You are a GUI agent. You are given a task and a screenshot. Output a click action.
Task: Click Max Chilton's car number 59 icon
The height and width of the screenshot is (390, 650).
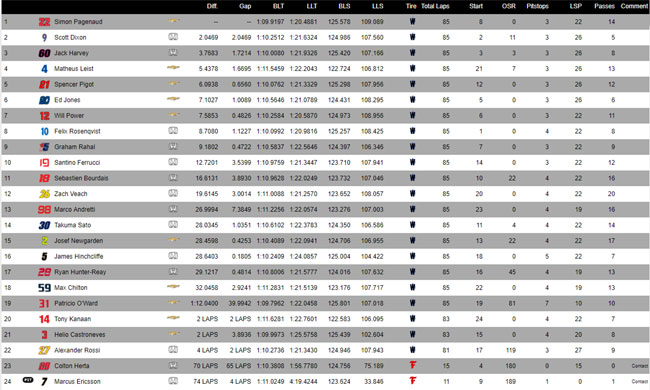tap(44, 288)
